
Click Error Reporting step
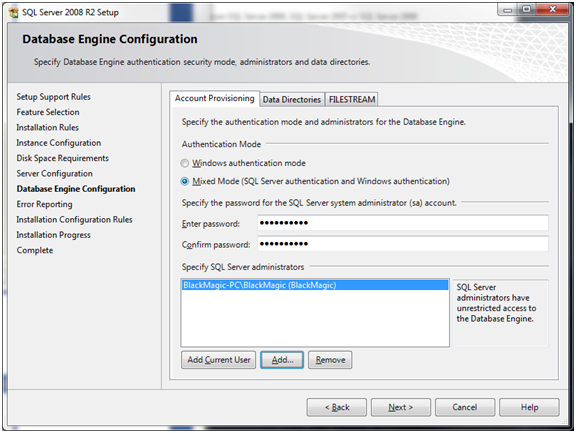44,204
